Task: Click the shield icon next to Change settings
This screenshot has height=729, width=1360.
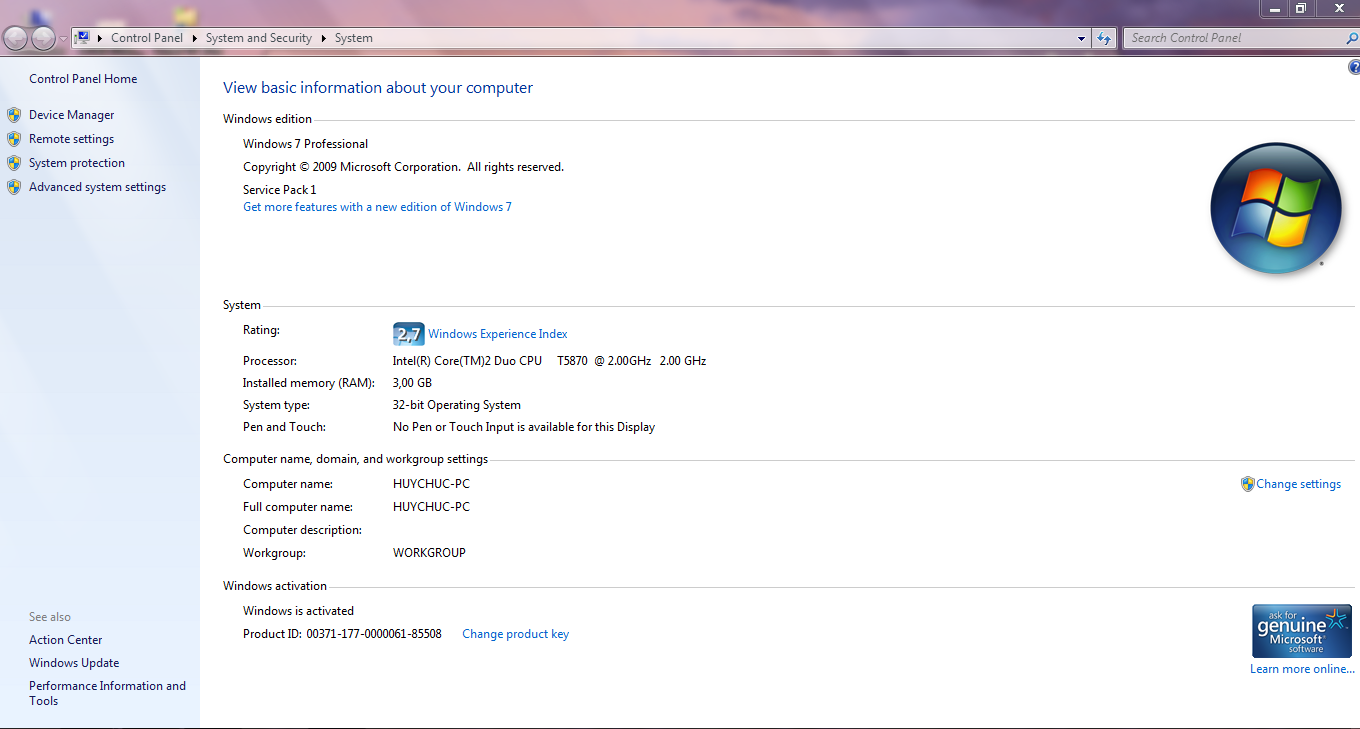Action: 1247,484
